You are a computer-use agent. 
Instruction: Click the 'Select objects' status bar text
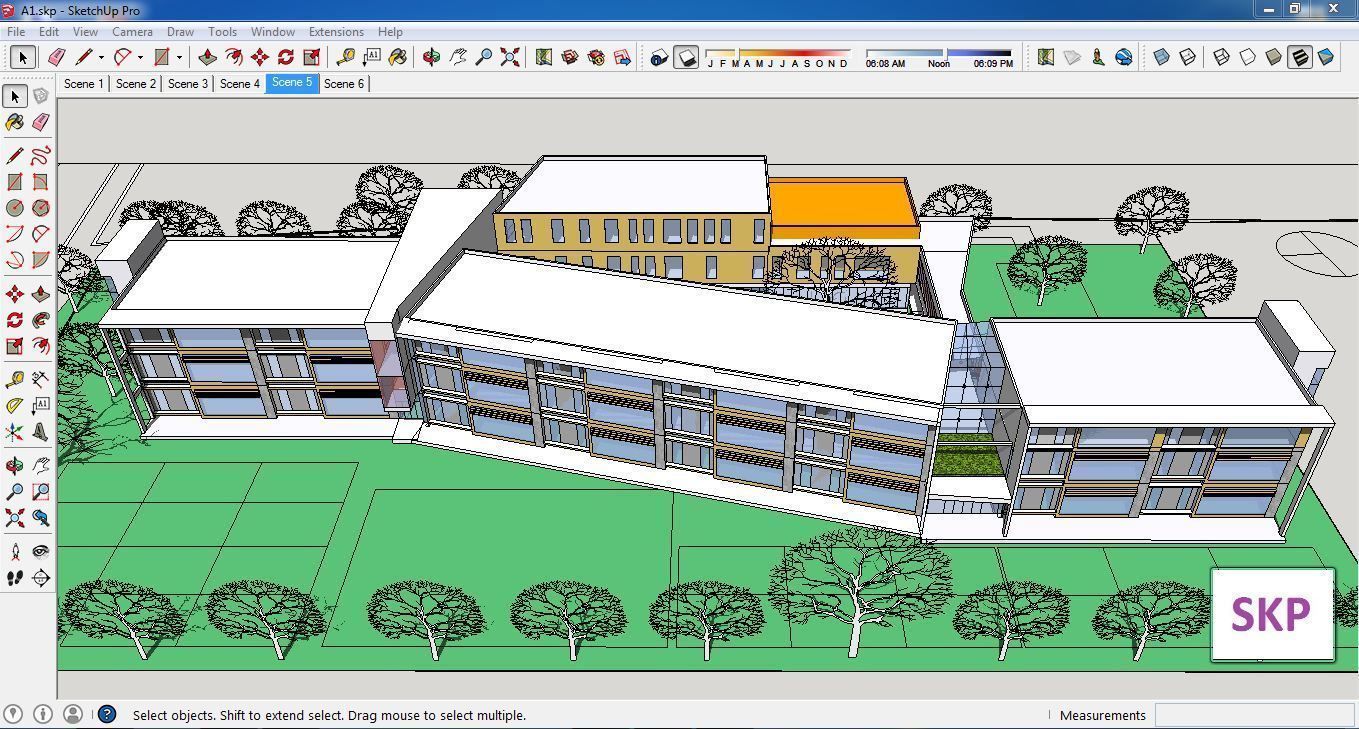point(329,715)
